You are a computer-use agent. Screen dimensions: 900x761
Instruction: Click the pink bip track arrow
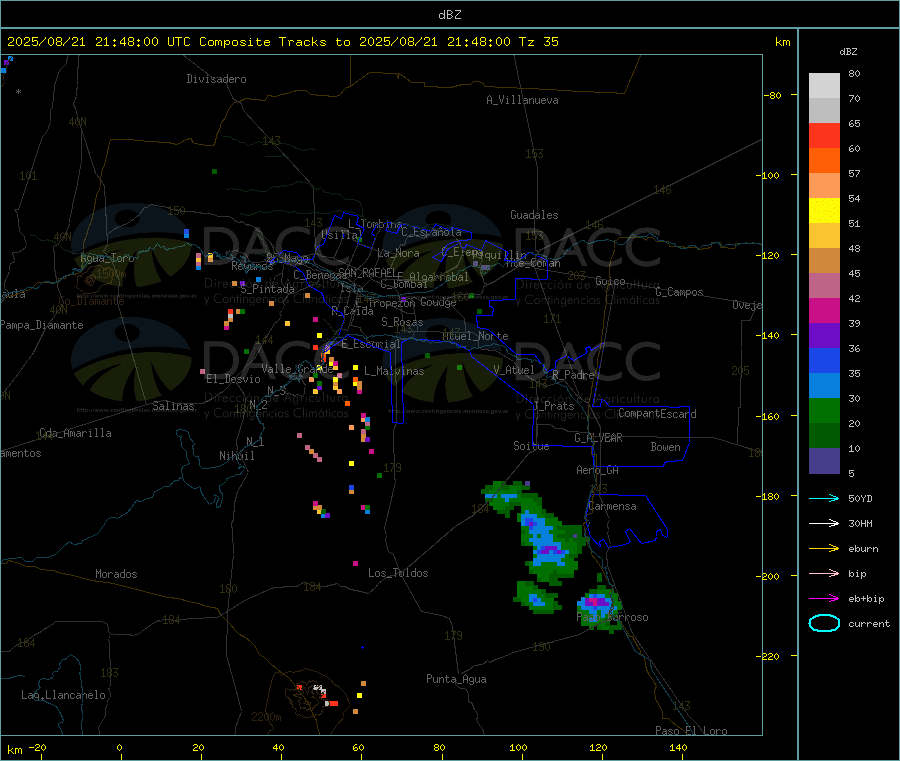[824, 573]
